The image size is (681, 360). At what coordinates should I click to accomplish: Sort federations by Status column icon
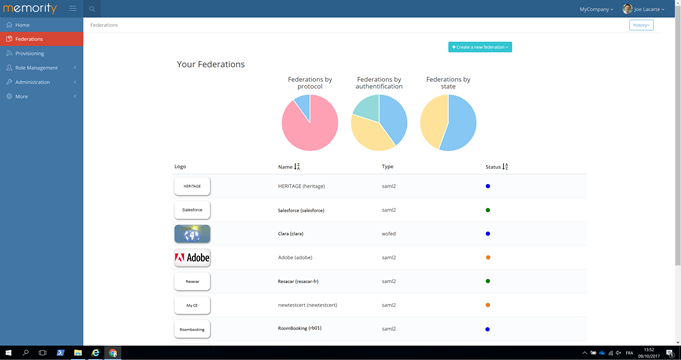tap(505, 166)
